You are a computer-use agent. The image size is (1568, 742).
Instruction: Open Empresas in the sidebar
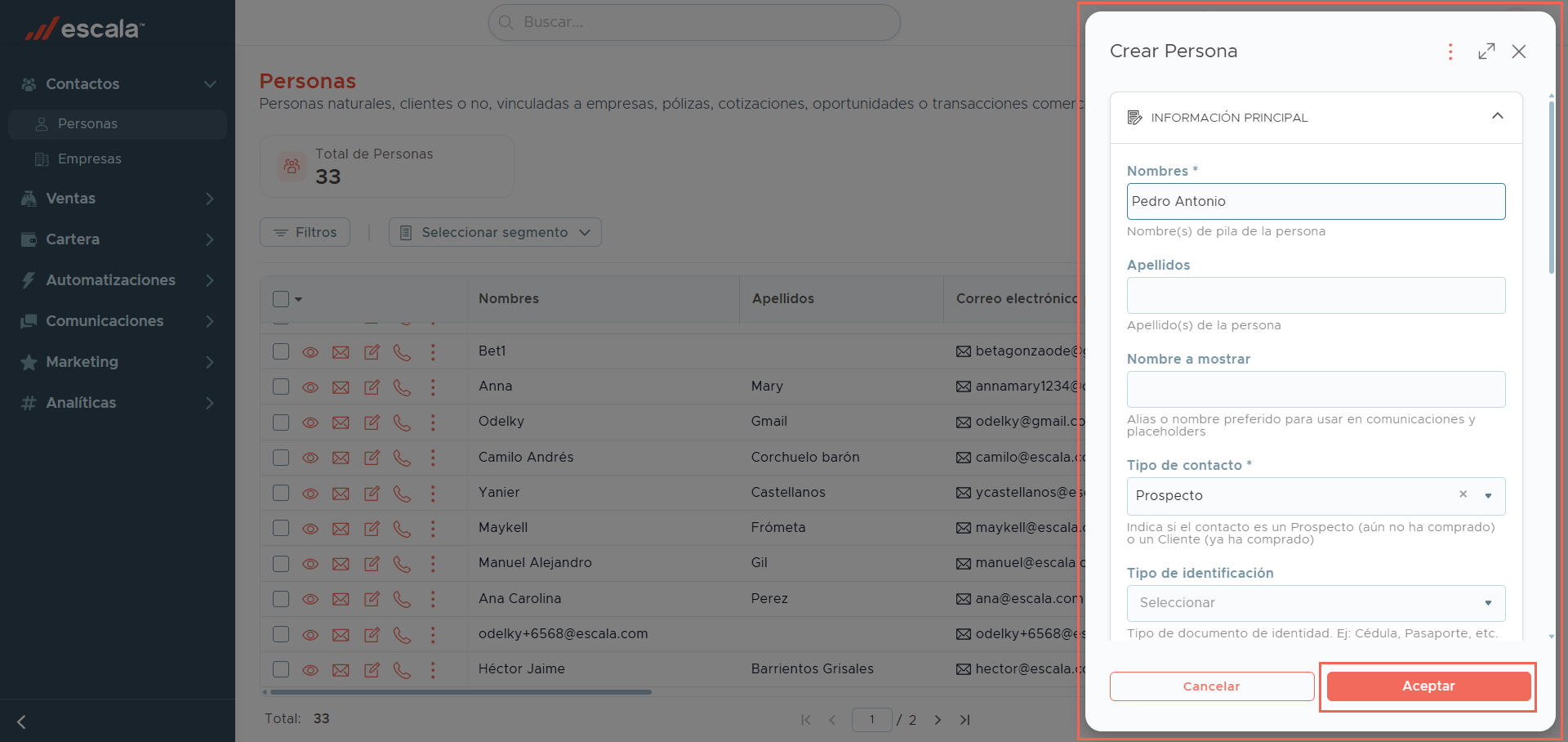118,159
